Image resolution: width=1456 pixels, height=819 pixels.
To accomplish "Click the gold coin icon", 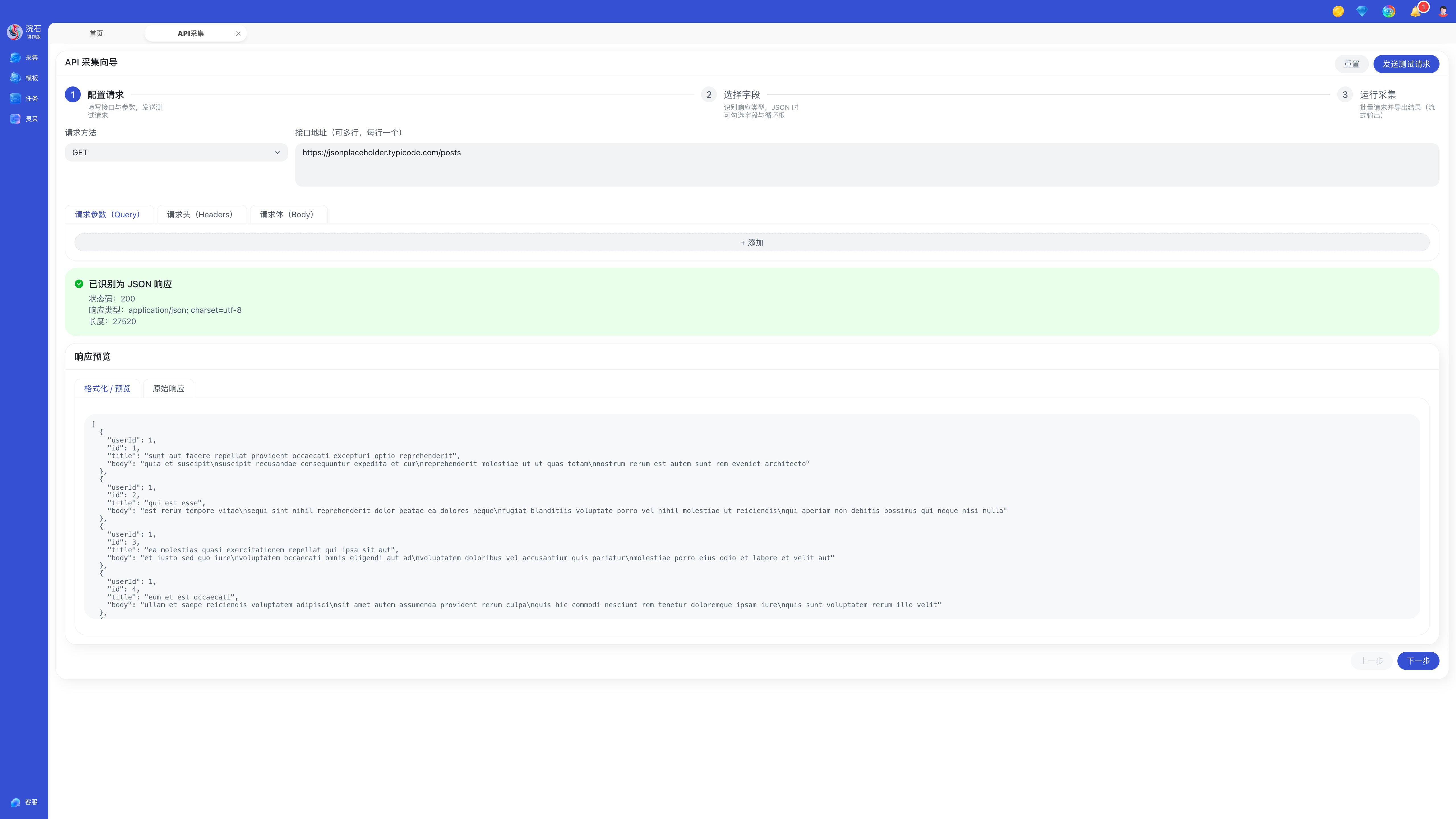I will (1338, 11).
